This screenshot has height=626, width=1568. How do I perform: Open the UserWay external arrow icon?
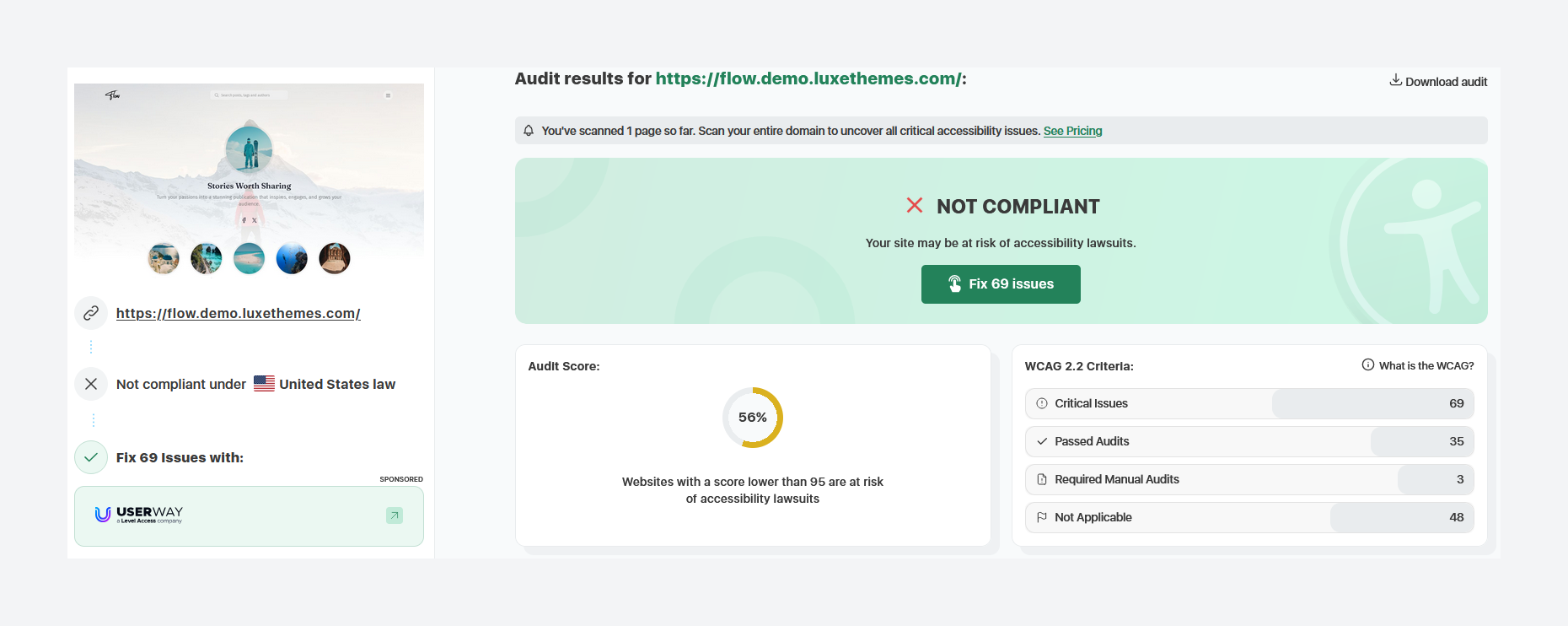pyautogui.click(x=394, y=515)
